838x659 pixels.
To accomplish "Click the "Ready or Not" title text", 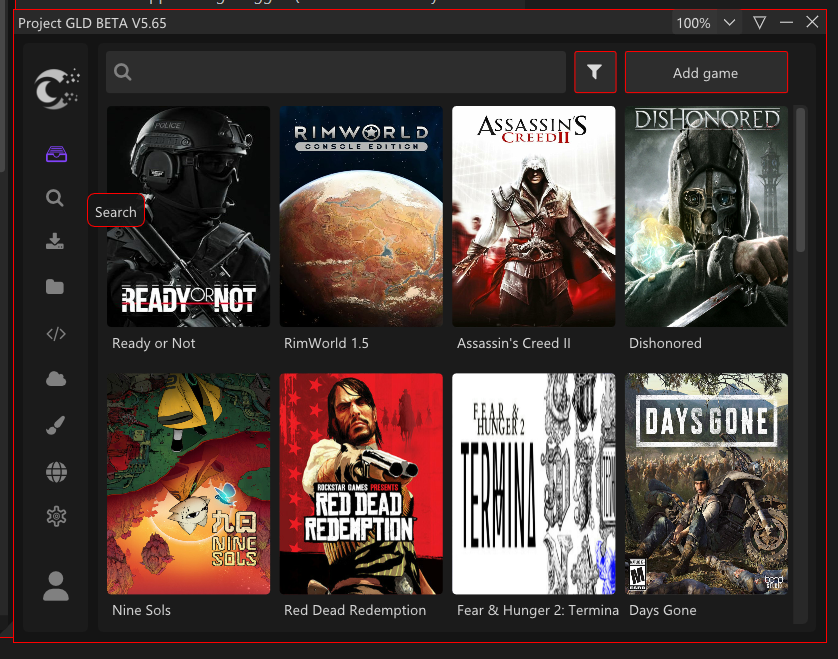I will [153, 343].
